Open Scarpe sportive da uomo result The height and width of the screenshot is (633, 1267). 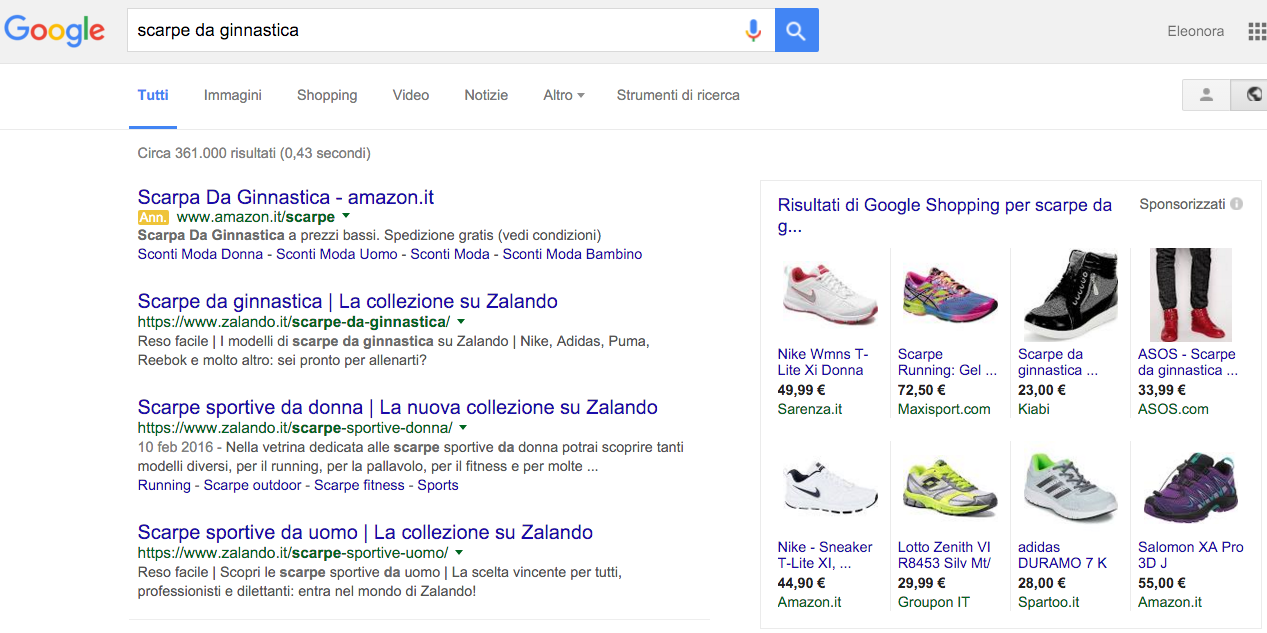click(365, 532)
